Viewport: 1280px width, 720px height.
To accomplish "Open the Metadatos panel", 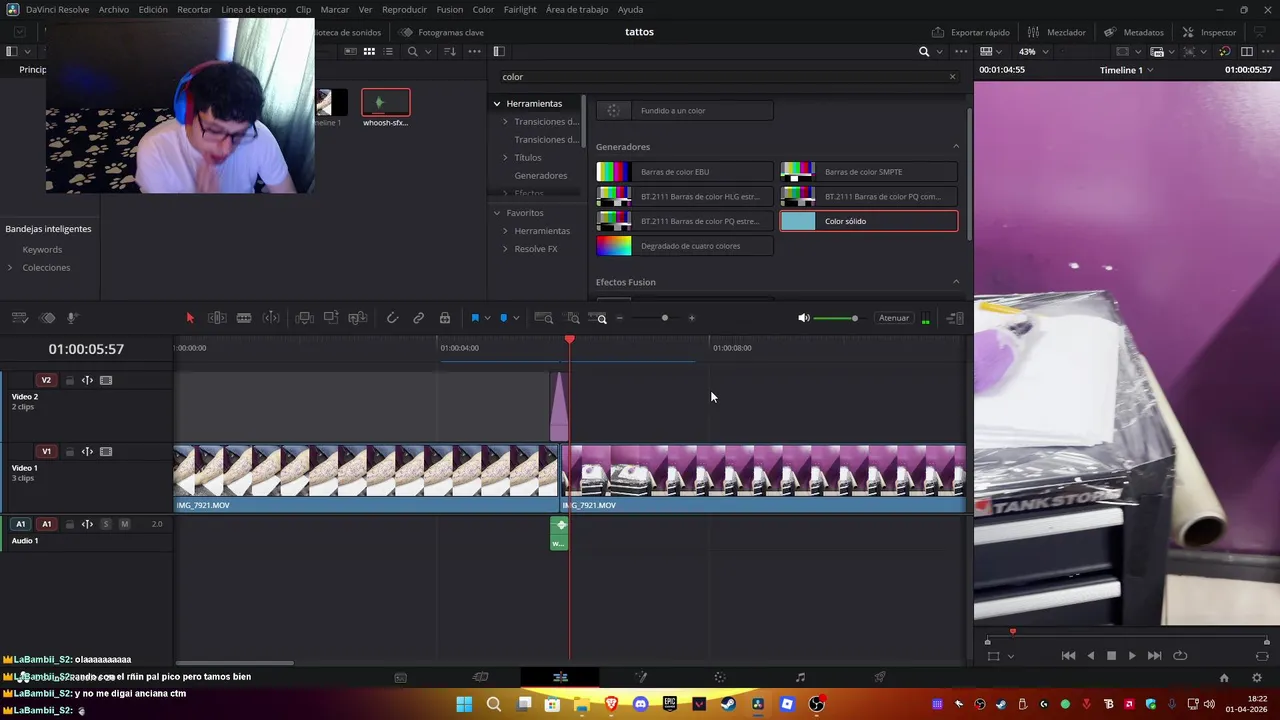I will coord(1133,32).
